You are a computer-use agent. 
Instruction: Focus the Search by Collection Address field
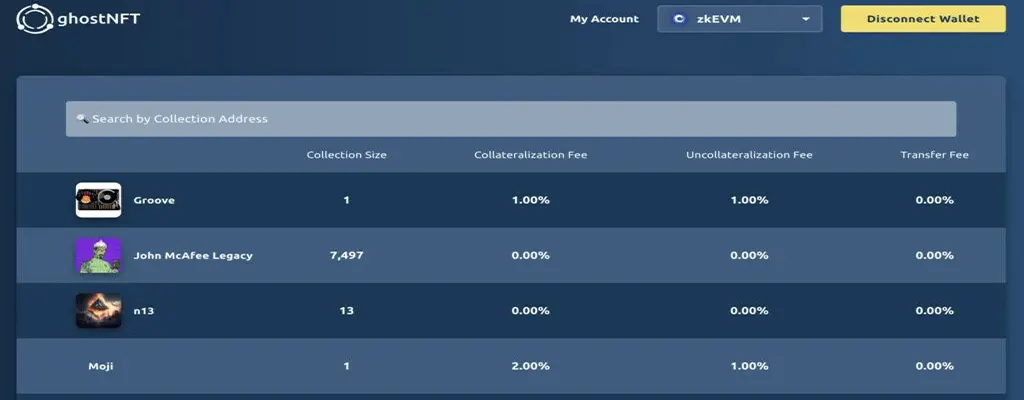coord(511,119)
